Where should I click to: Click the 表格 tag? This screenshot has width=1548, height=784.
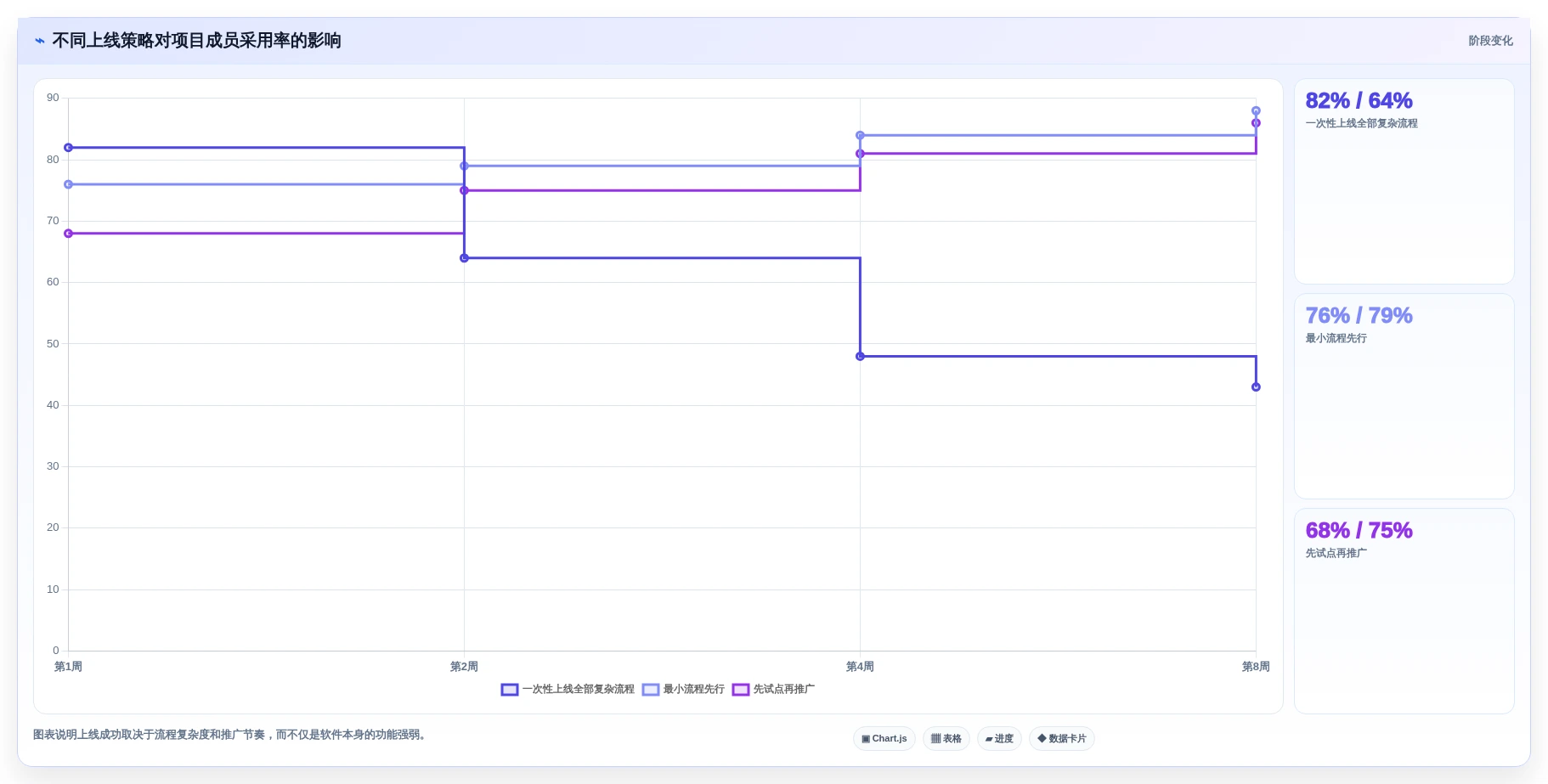(946, 739)
